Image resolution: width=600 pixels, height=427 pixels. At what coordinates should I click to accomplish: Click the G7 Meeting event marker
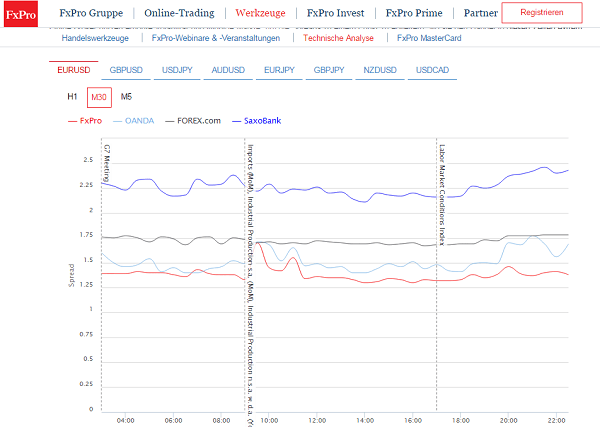107,163
